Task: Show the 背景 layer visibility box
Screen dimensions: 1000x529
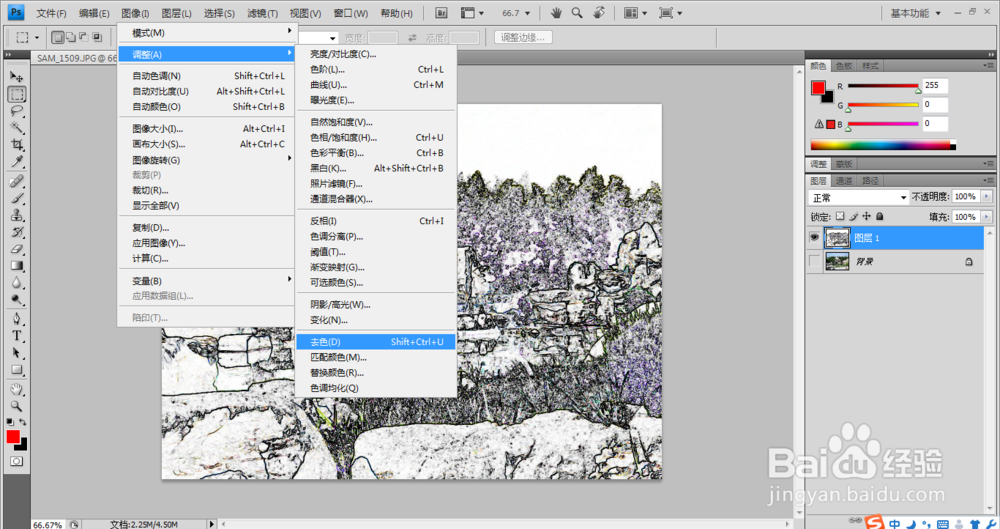Action: 814,261
